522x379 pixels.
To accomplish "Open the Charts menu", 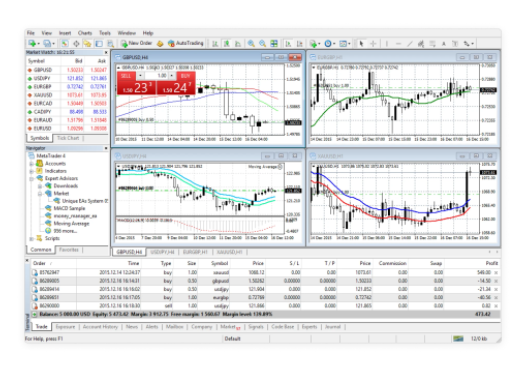I will (x=85, y=33).
